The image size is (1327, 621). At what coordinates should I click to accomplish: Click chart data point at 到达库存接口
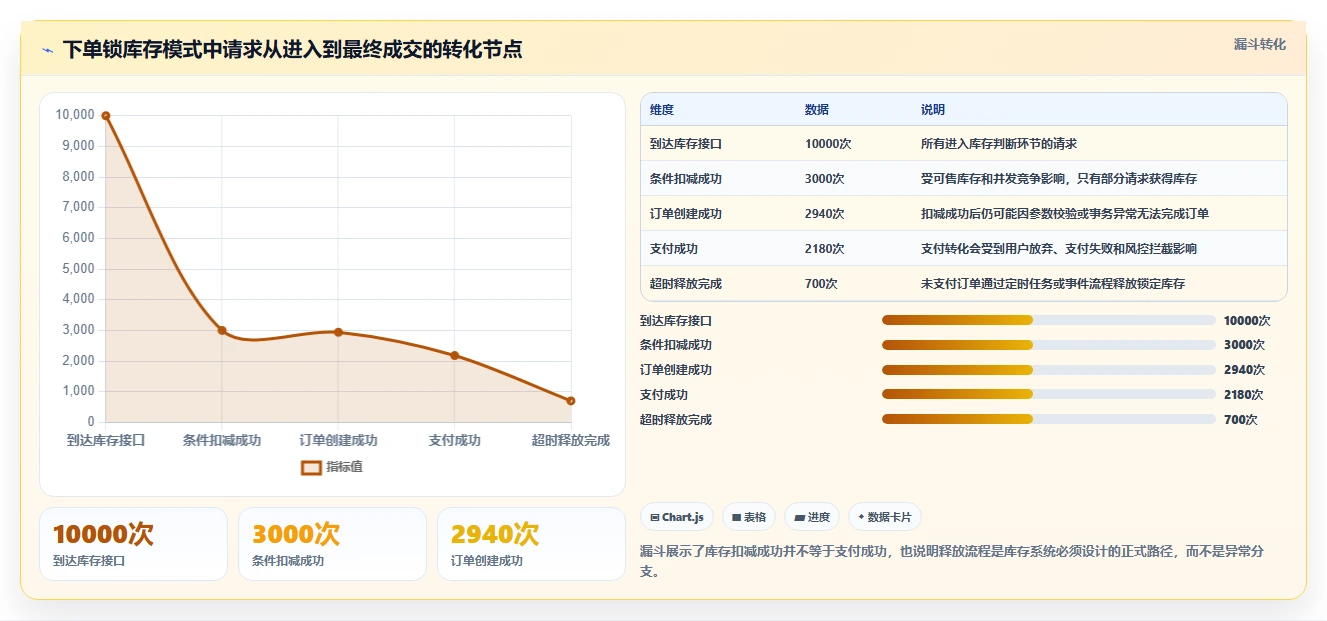(x=106, y=116)
